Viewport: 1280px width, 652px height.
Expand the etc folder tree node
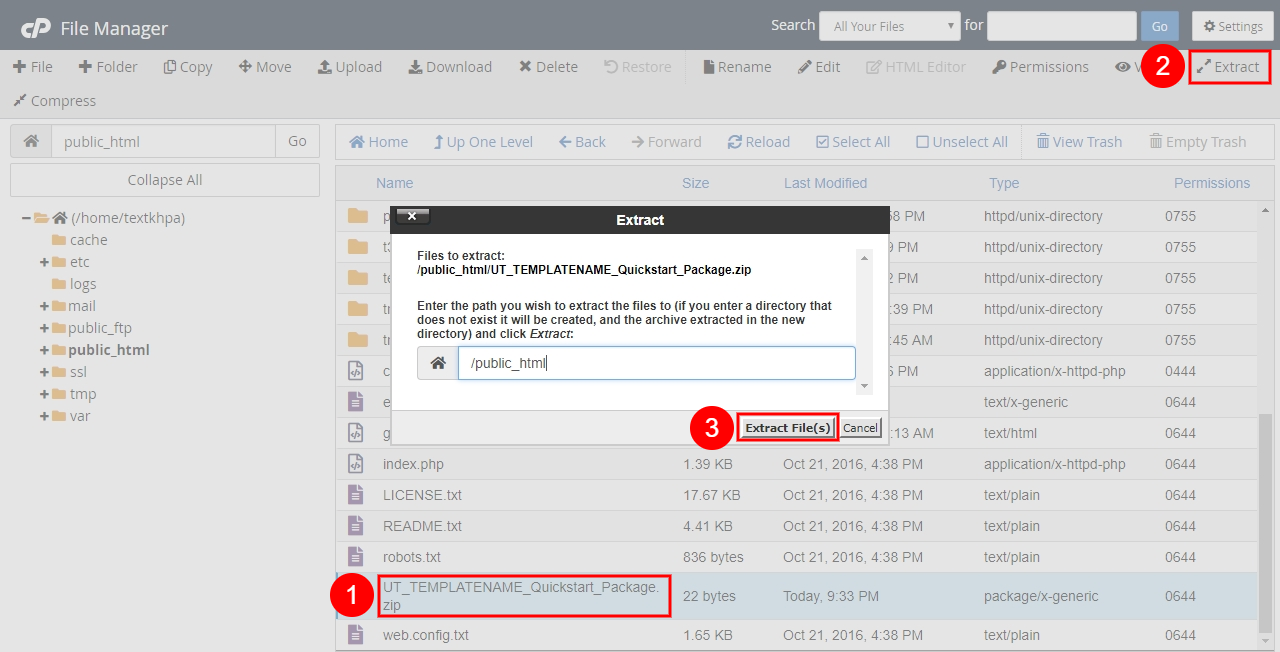[45, 262]
